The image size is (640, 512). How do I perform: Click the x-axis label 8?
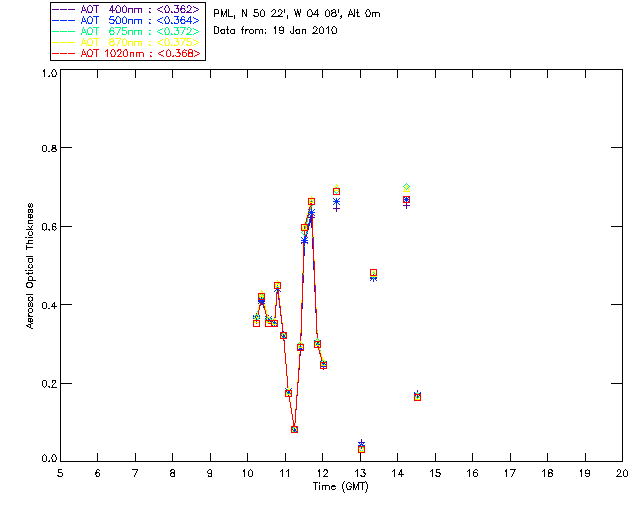(173, 473)
